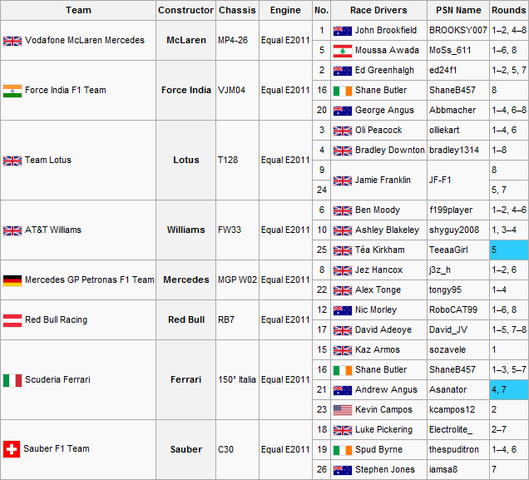Viewport: 529px width, 480px height.
Task: Click PSN name thespuditron
Action: [454, 450]
